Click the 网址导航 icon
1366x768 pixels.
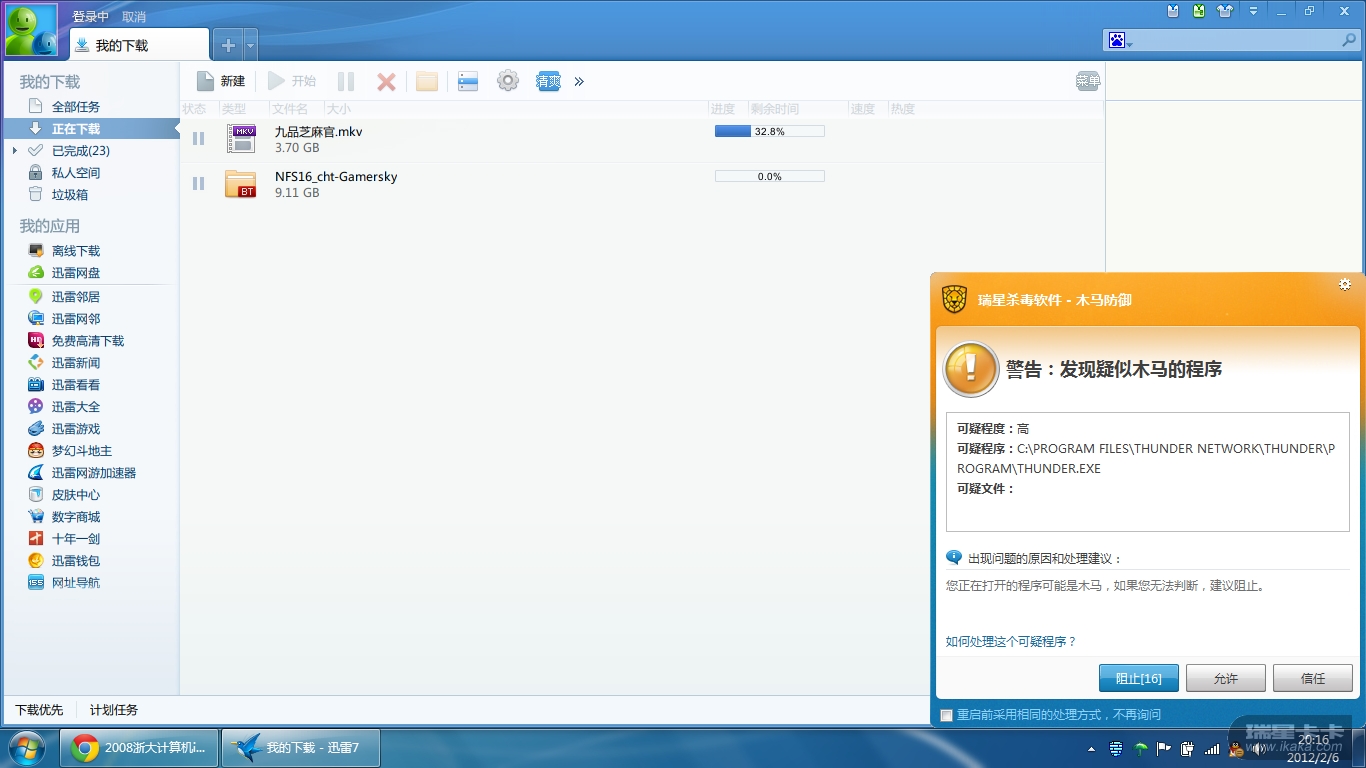pos(36,583)
